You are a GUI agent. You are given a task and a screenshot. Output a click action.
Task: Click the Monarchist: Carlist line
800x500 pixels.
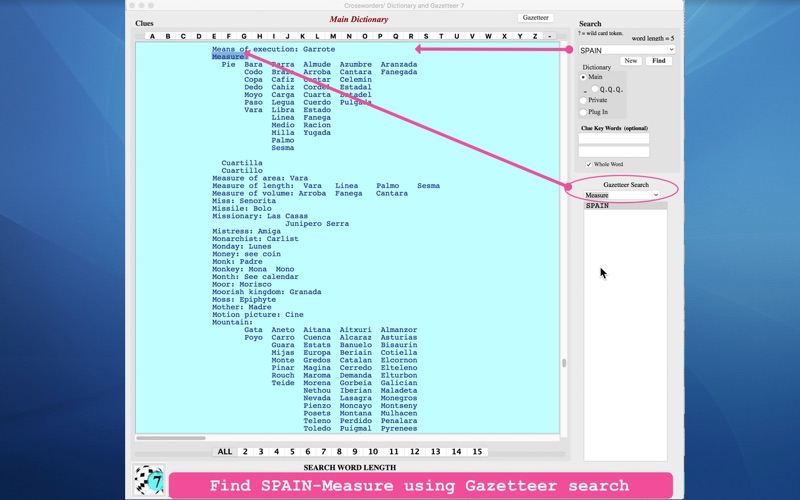255,239
